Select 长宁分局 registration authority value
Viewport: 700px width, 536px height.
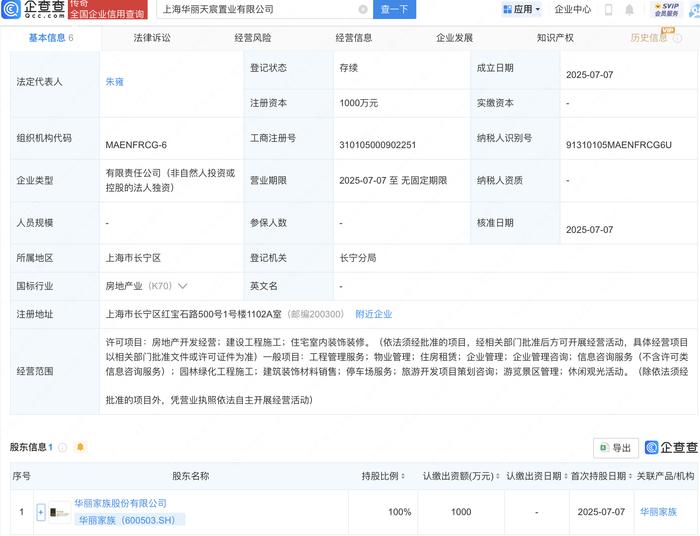point(358,258)
